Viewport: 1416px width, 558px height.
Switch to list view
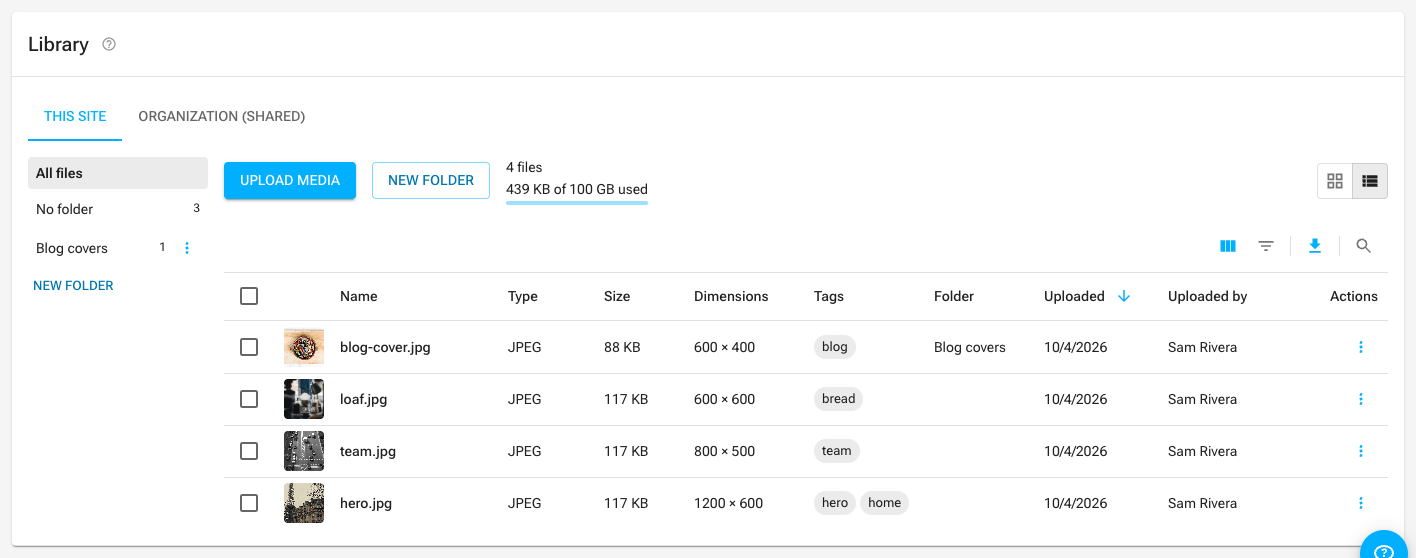[x=1370, y=181]
